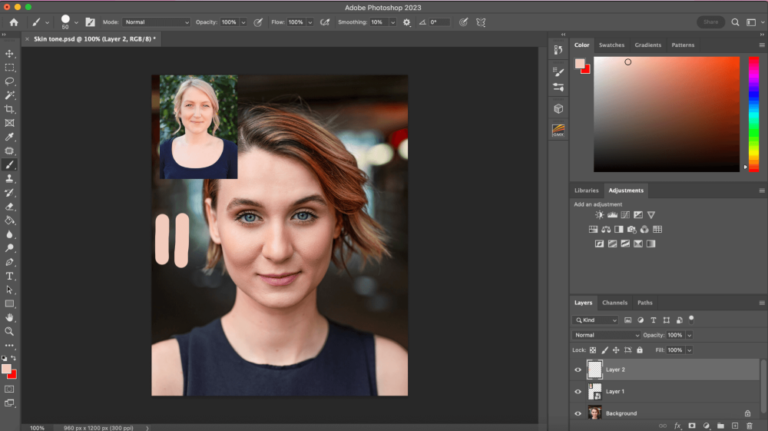
Task: Select the Rectangle shape tool
Action: [9, 304]
